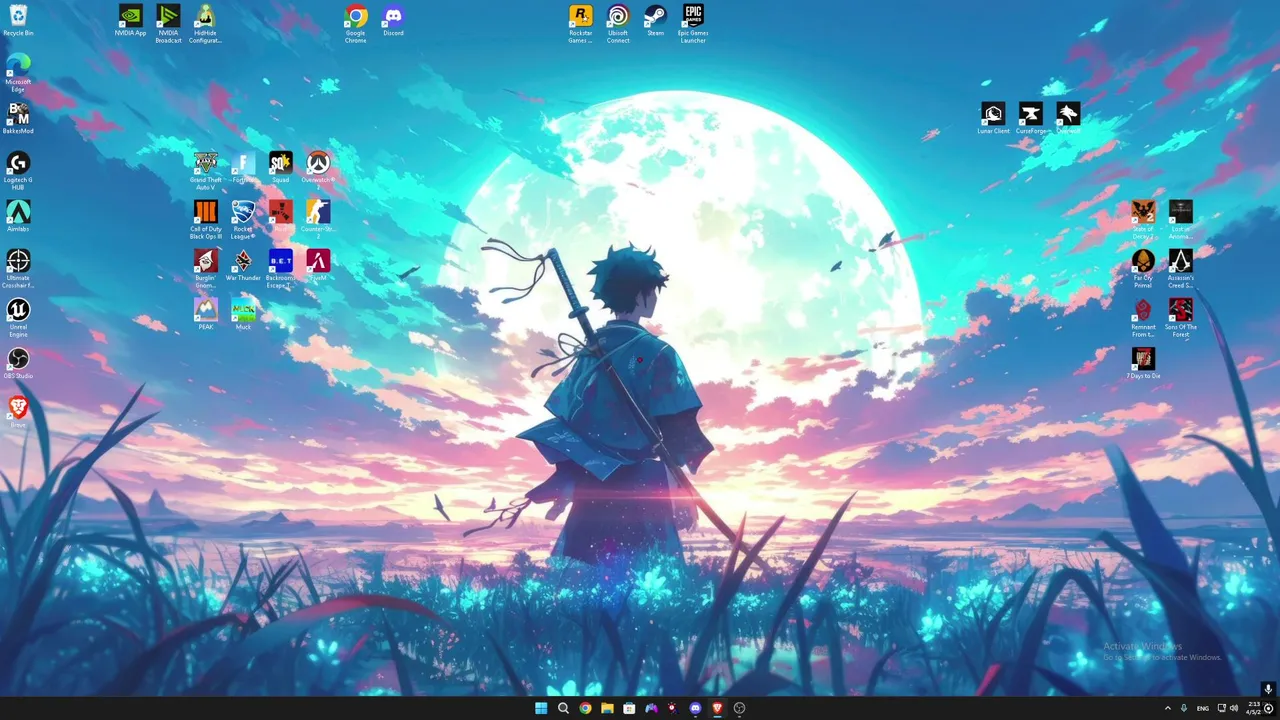The height and width of the screenshot is (720, 1280).
Task: Open the NVIDIA Broadcast shortcut
Action: pos(168,23)
